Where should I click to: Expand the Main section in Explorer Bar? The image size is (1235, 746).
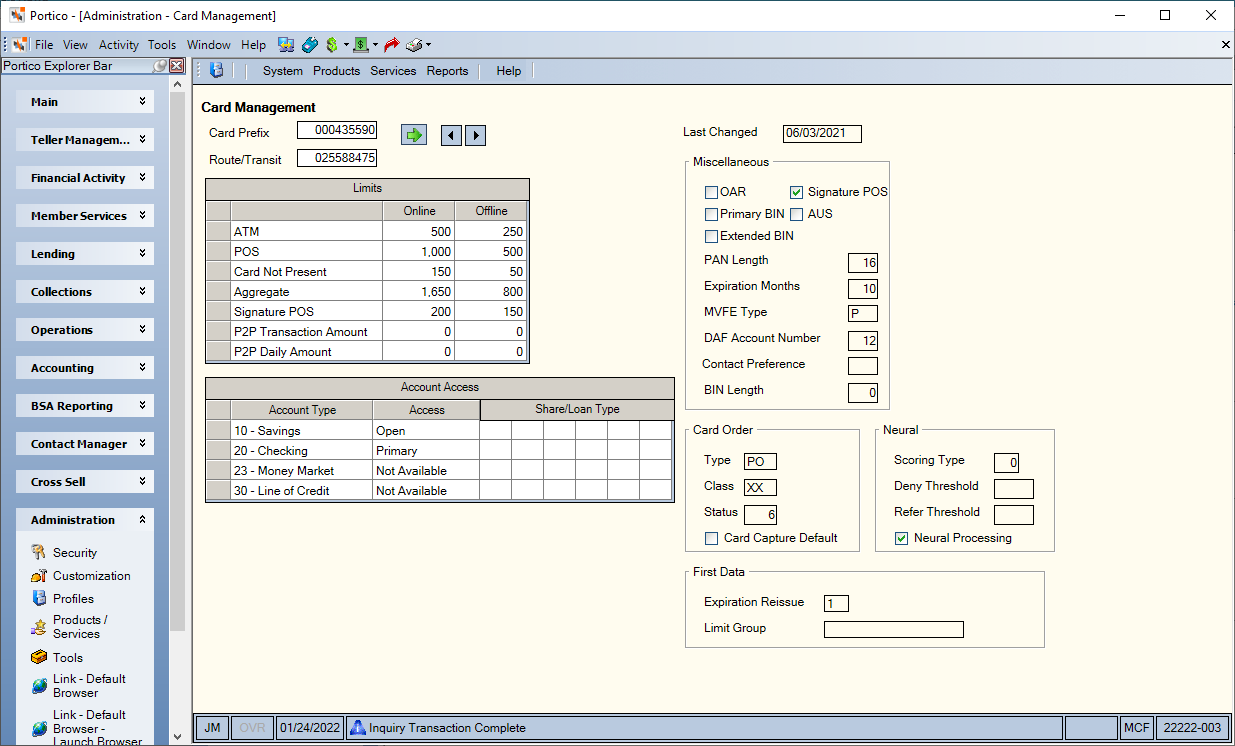coord(85,102)
